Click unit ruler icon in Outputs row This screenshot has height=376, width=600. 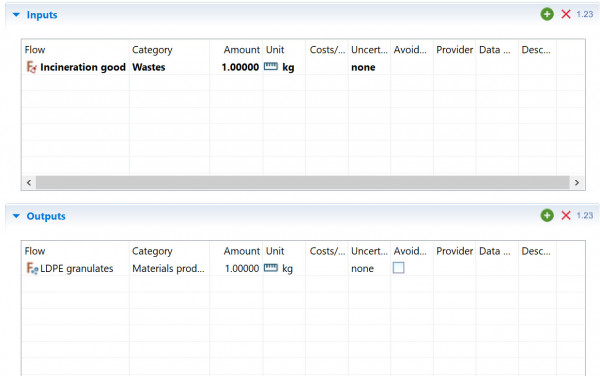point(271,268)
